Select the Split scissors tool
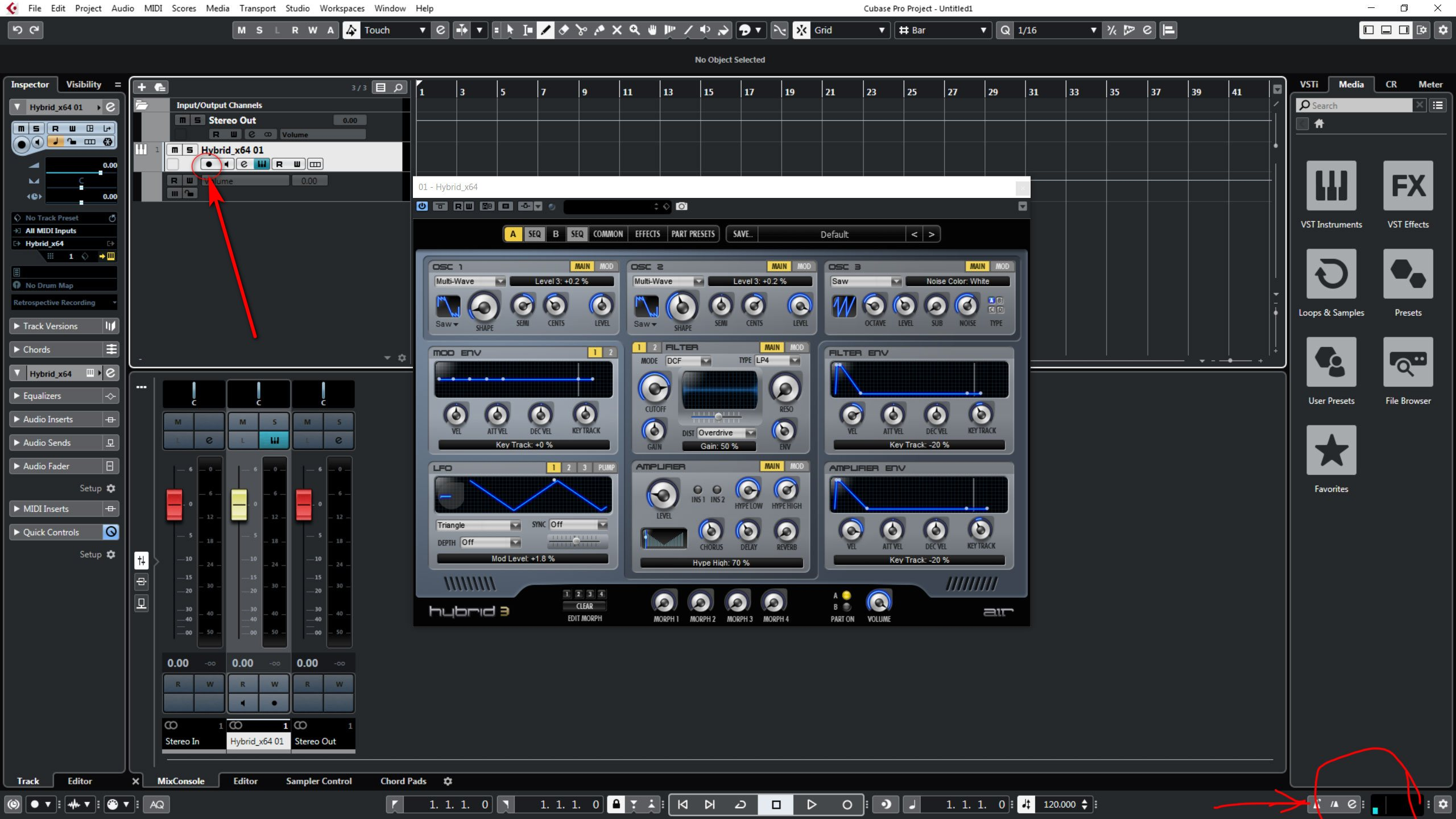The height and width of the screenshot is (819, 1456). (x=581, y=30)
